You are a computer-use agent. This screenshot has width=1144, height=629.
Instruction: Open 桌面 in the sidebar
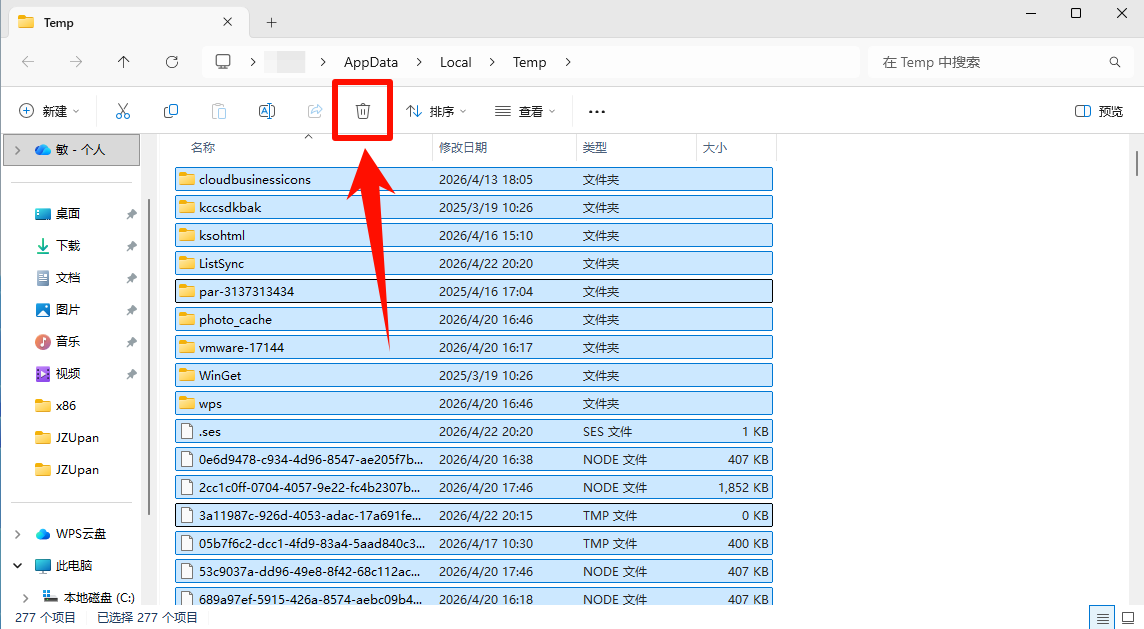tap(68, 214)
